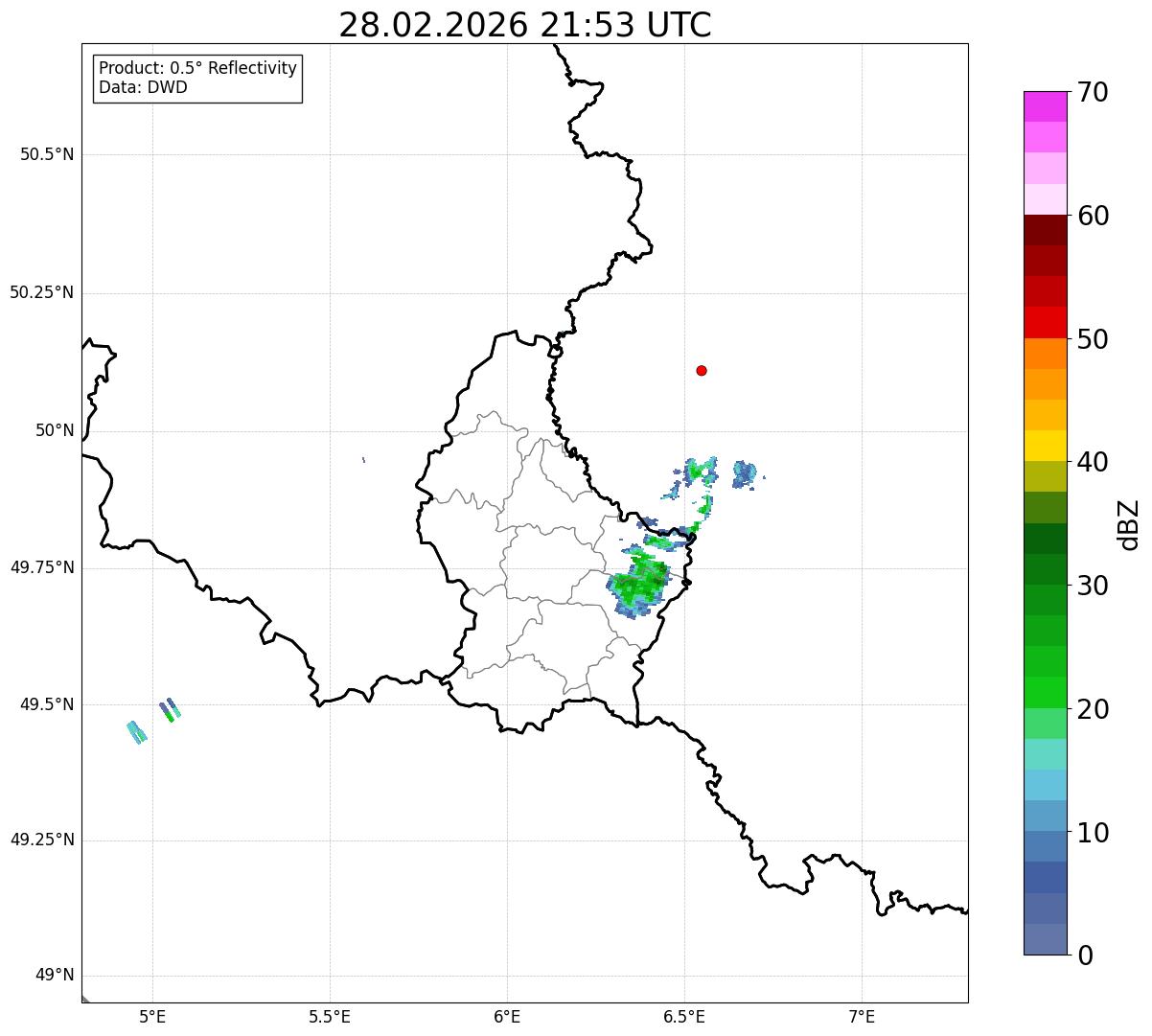Click the '6°E' longitude label
This screenshot has height=1036, width=1152.
(507, 1017)
